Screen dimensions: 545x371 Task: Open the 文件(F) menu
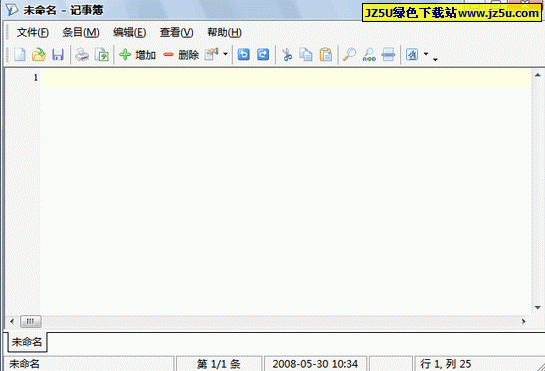tap(33, 32)
